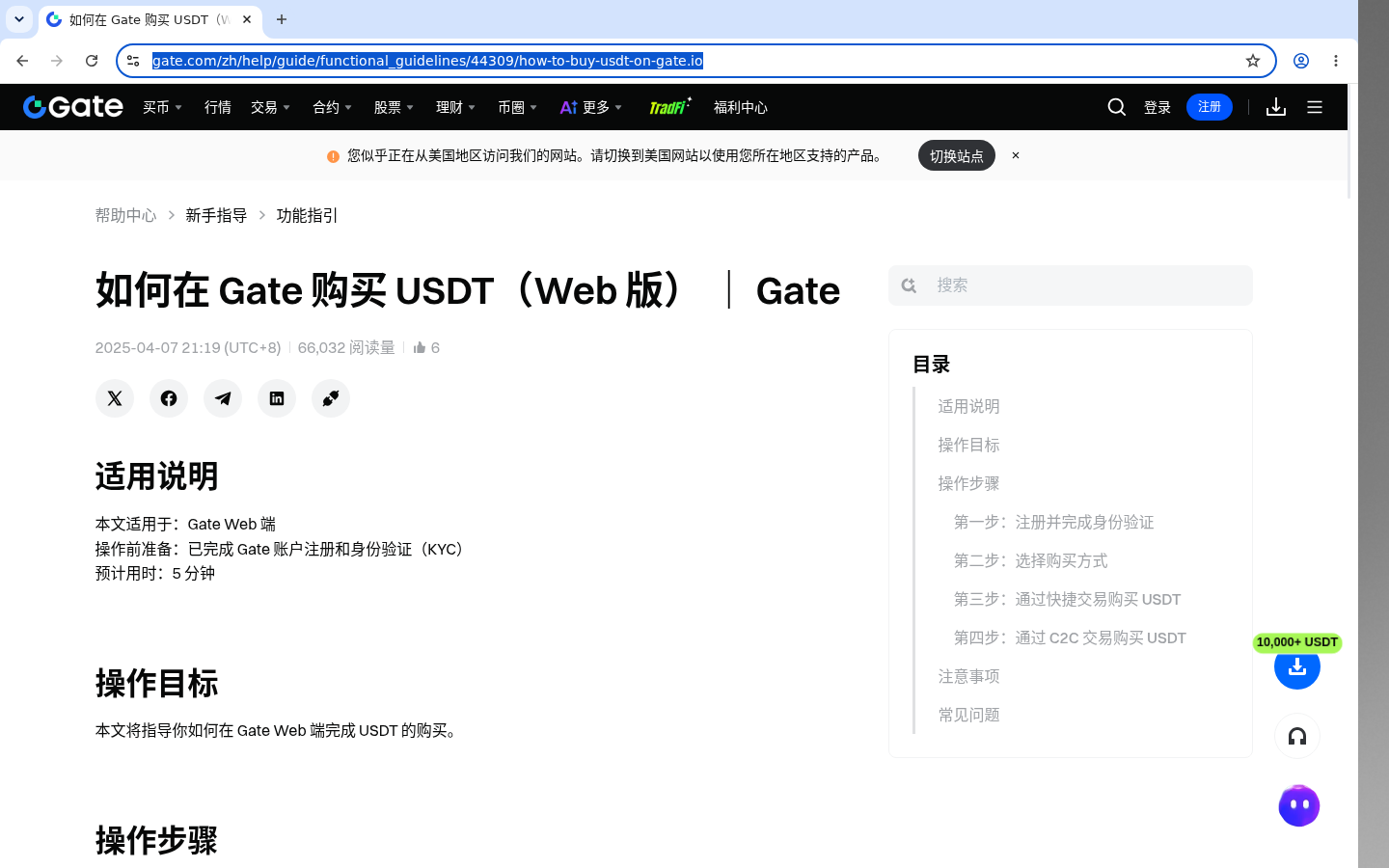This screenshot has height=868, width=1389.
Task: Open the 福利中心 menu item
Action: (741, 107)
